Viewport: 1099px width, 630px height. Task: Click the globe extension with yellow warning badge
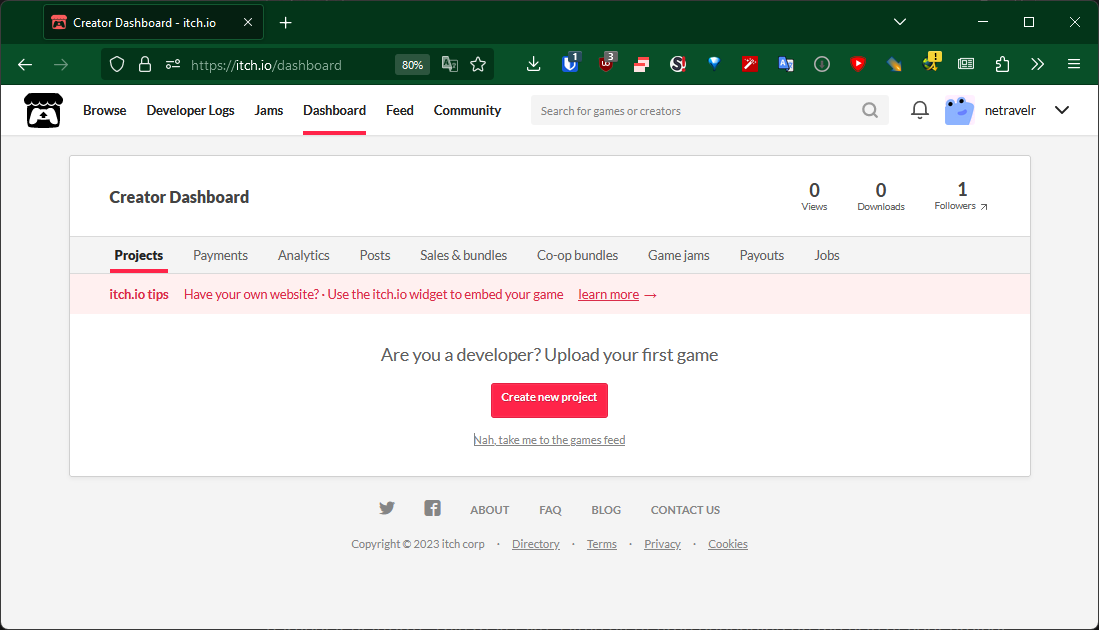(x=931, y=62)
